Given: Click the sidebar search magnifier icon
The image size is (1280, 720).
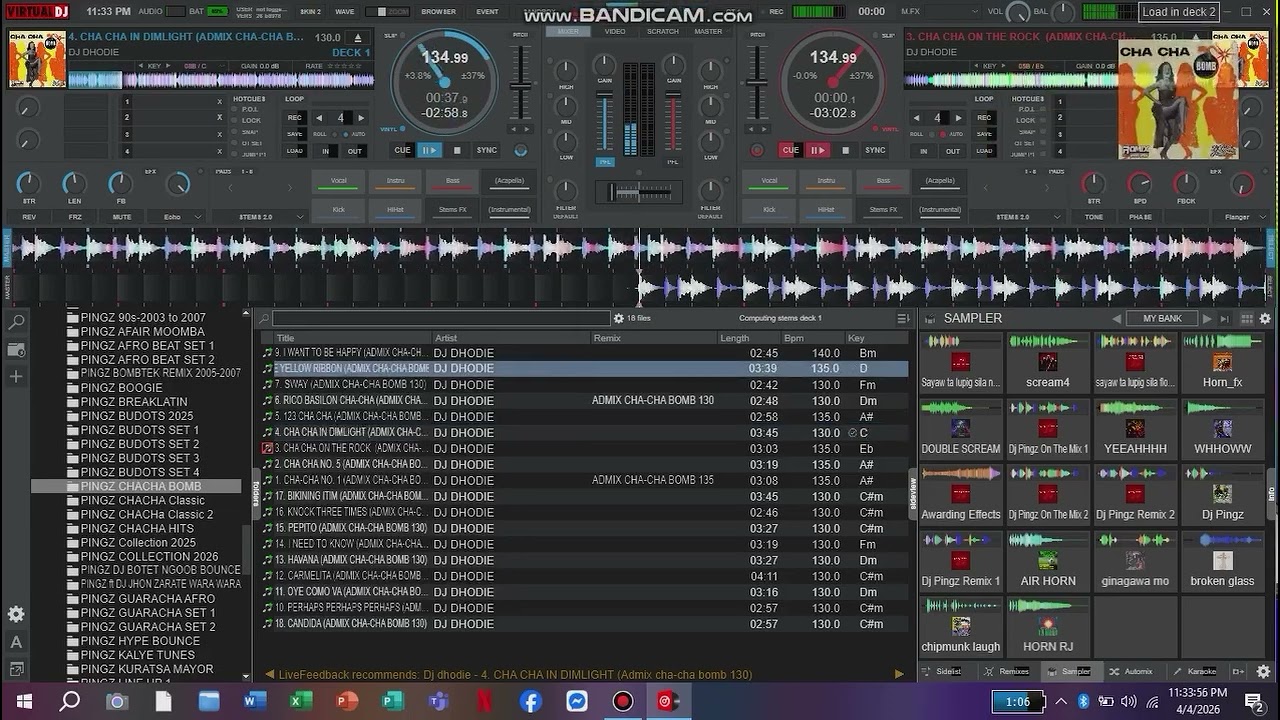Looking at the screenshot, I should [x=16, y=323].
